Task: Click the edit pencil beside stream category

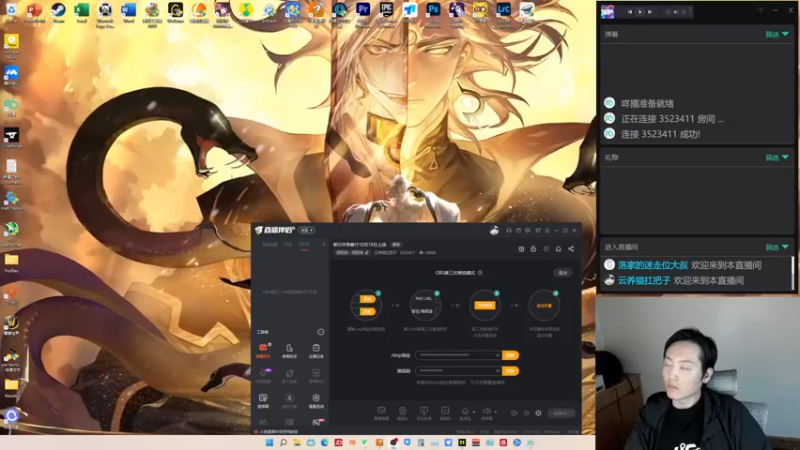Action: coord(367,253)
